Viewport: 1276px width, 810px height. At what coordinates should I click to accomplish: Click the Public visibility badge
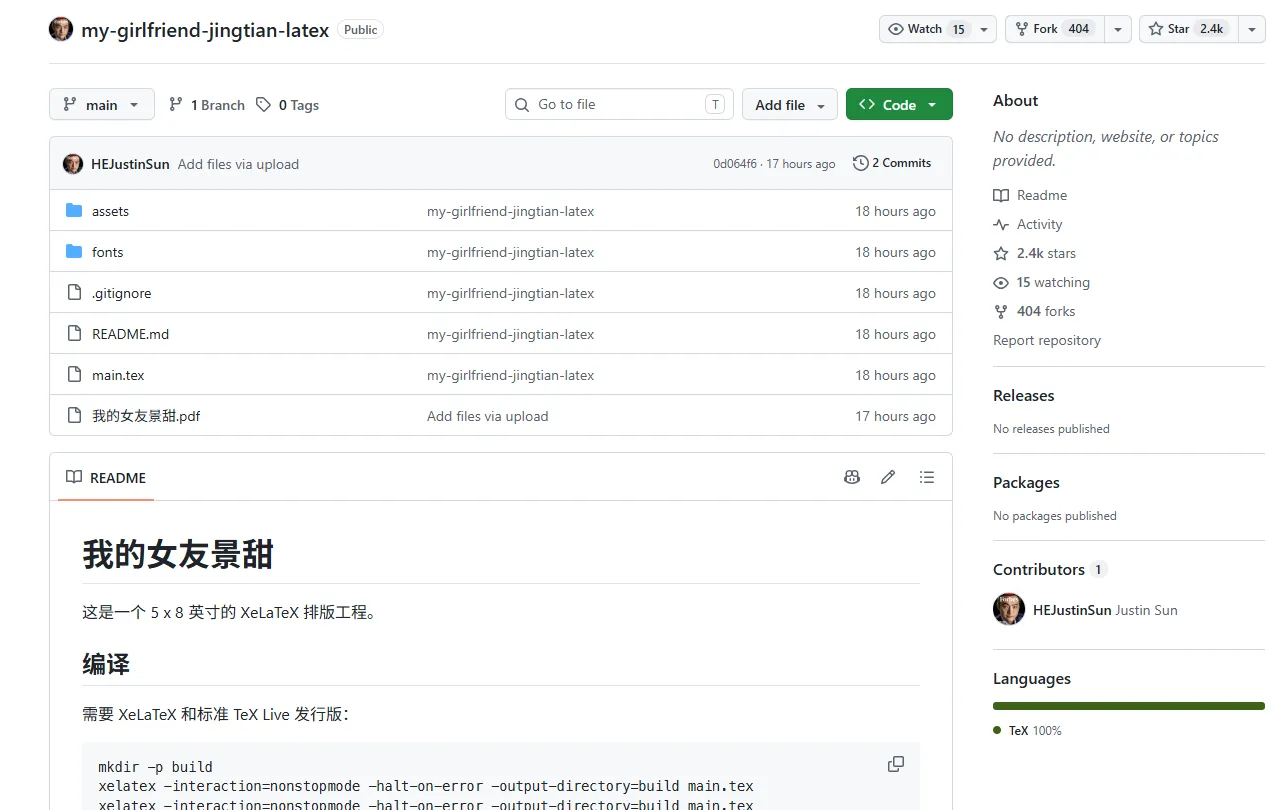[x=361, y=30]
